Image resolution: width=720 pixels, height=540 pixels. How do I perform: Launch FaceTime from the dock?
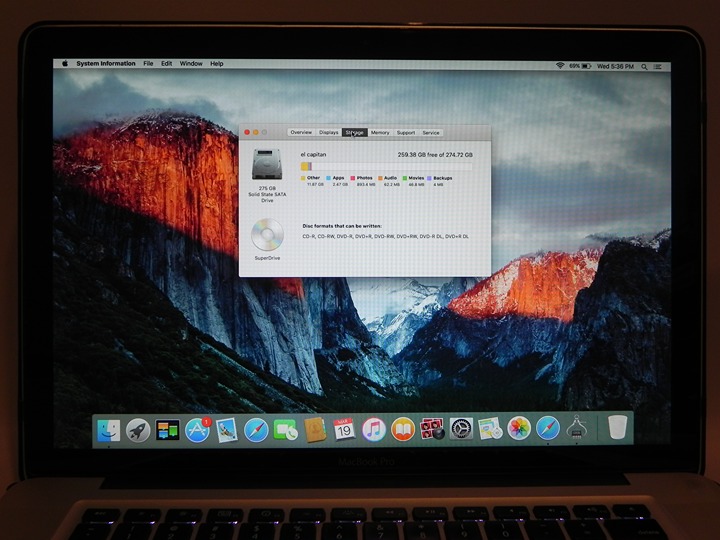pyautogui.click(x=285, y=430)
